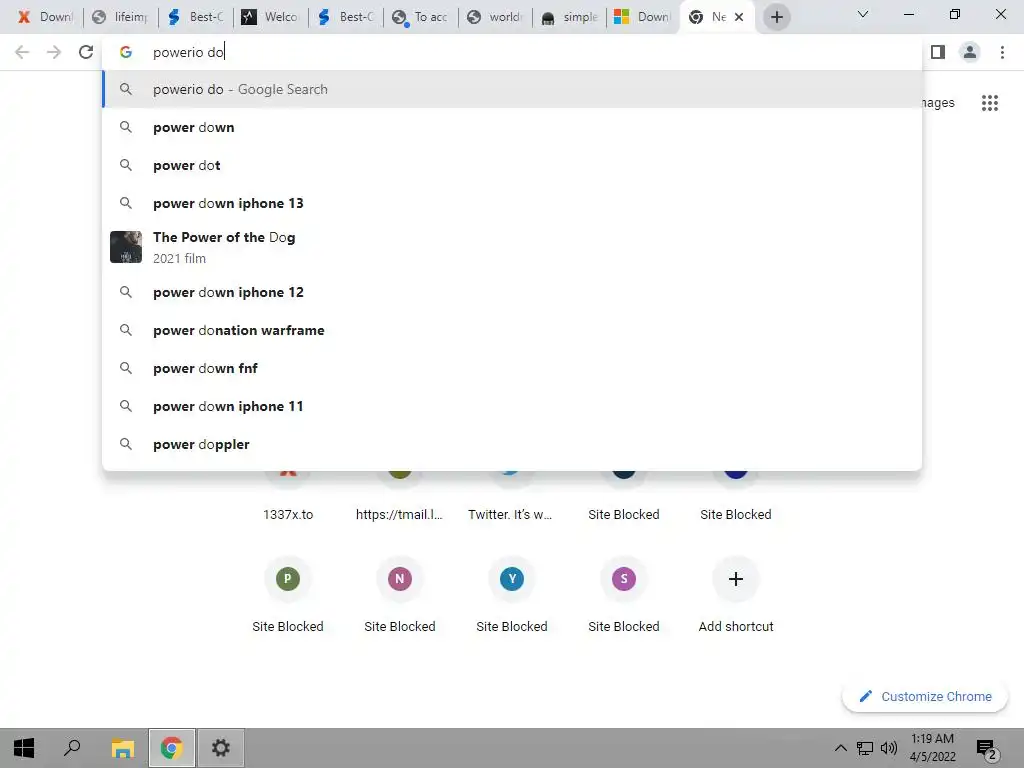Open the https://tmail shortcut
The image size is (1024, 768).
point(400,514)
